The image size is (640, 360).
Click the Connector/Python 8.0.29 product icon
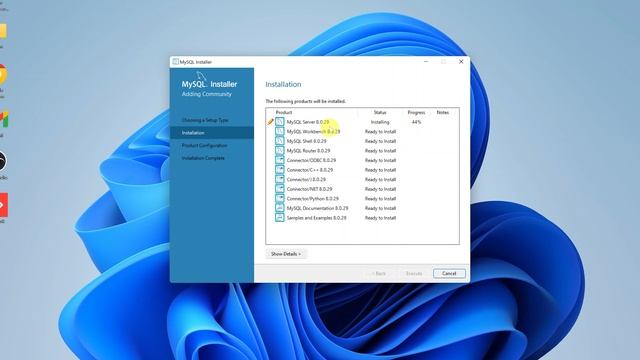[x=280, y=198]
